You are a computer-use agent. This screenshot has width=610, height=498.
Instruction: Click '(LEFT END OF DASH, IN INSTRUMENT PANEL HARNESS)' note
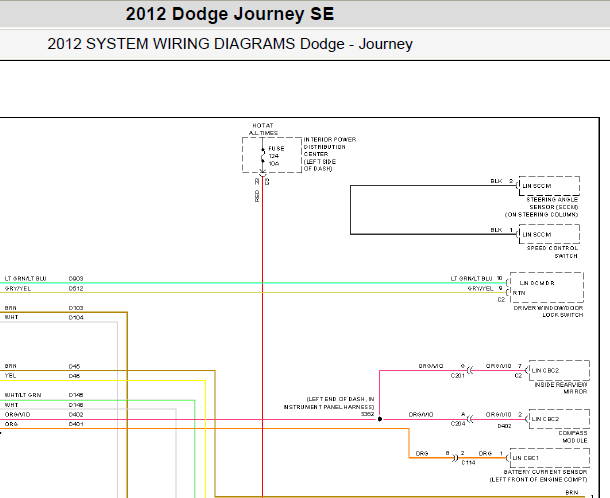329,403
